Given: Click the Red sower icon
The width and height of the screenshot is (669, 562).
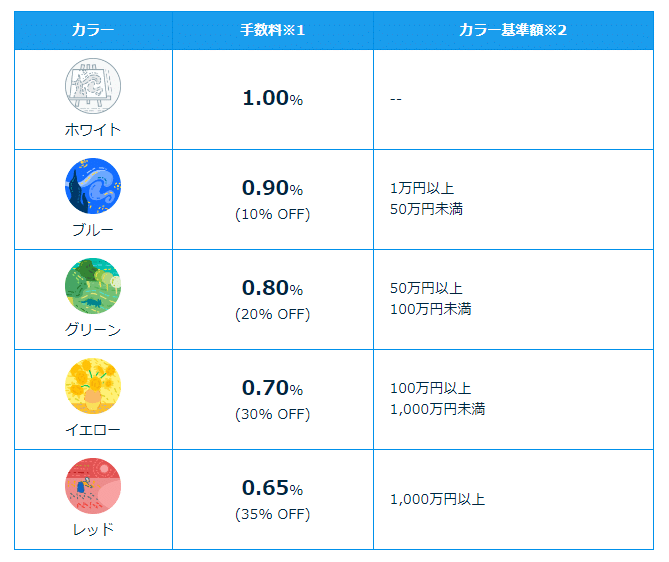Looking at the screenshot, I should click(x=93, y=486).
